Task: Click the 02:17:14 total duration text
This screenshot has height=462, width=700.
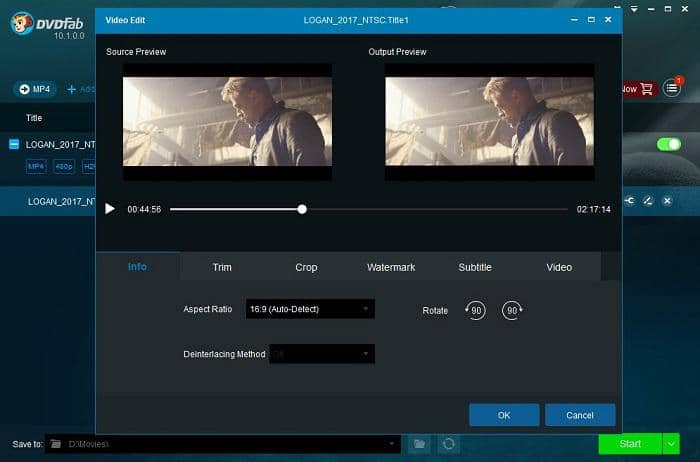Action: pyautogui.click(x=593, y=209)
